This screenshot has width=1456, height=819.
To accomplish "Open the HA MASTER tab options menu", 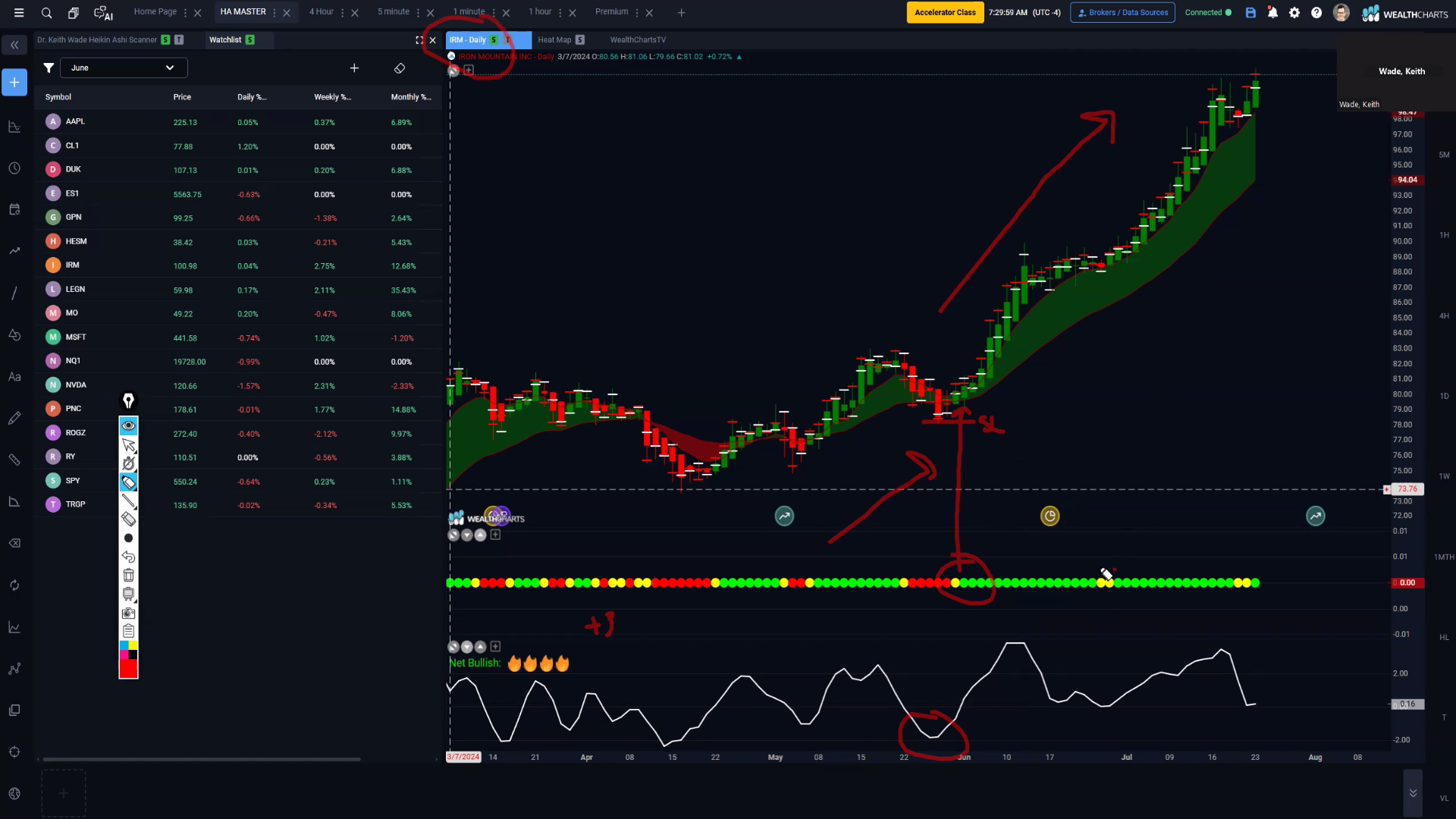I will (275, 13).
